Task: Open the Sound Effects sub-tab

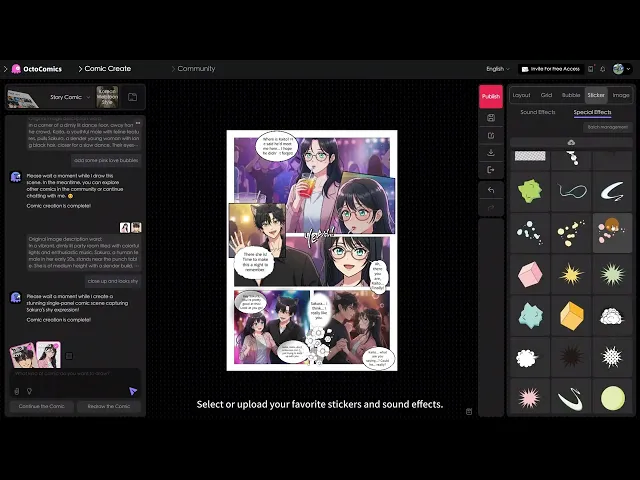Action: 538,112
